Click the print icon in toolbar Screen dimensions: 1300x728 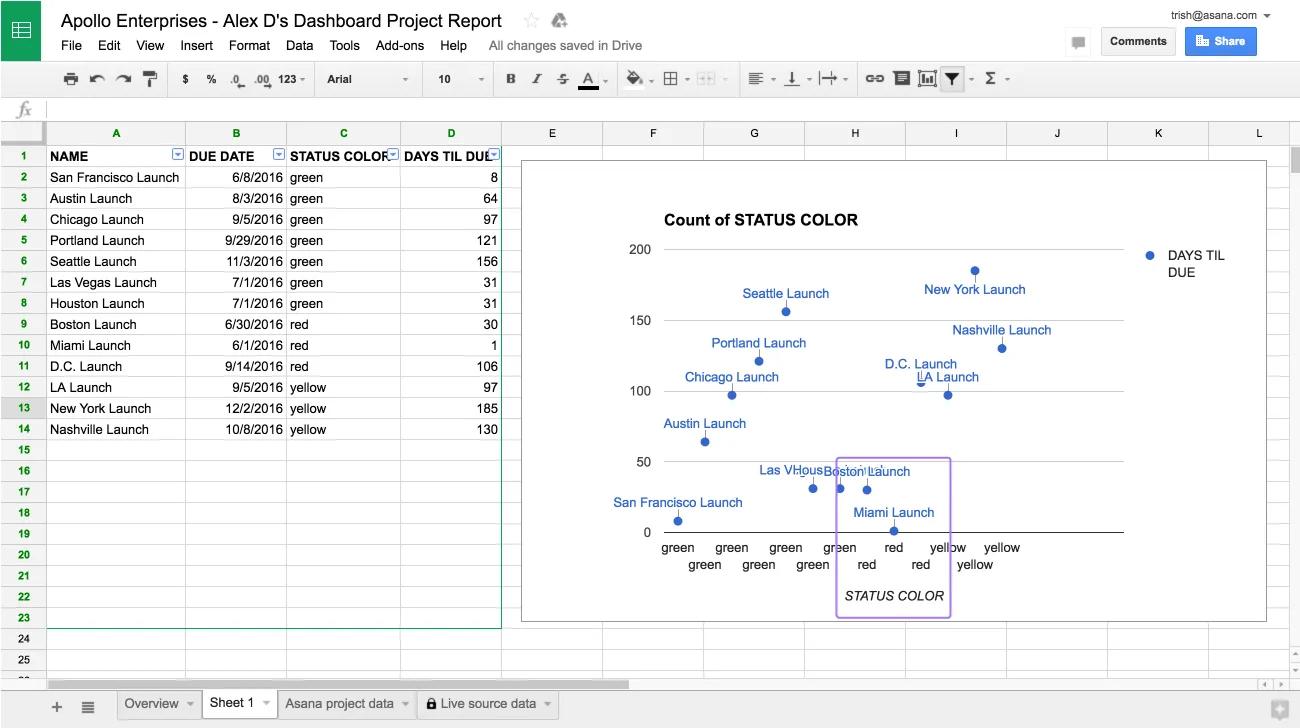(70, 79)
